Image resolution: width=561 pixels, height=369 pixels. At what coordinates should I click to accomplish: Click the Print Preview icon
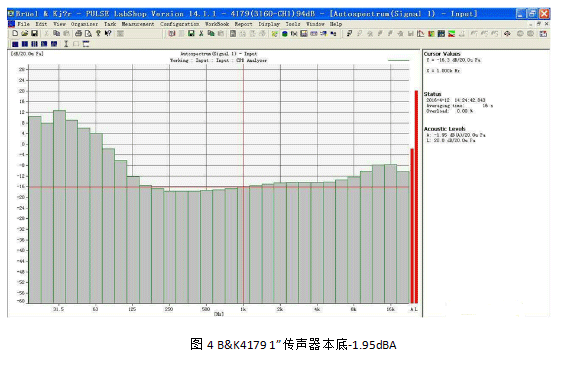88,33
